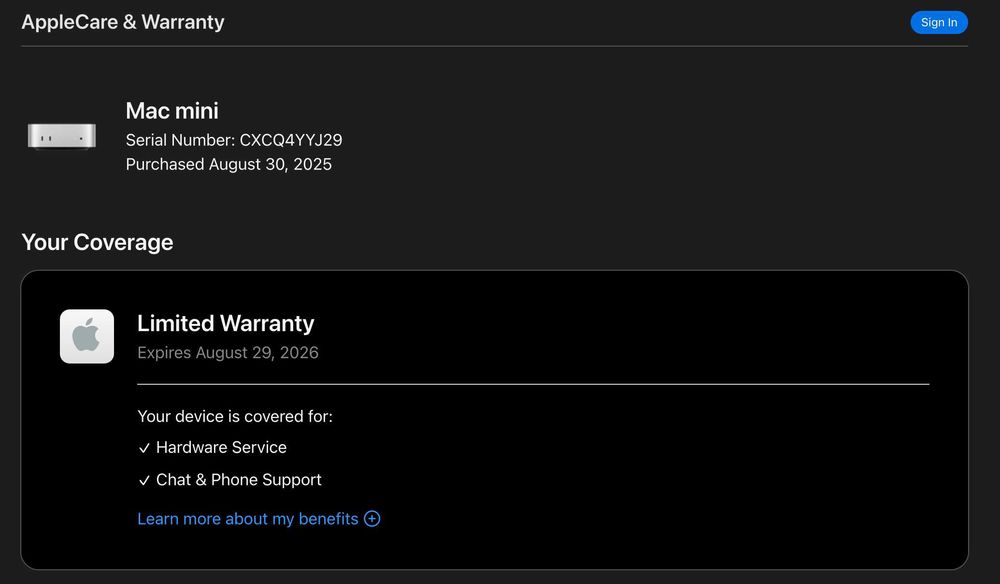This screenshot has width=1000, height=584.
Task: Click the Apple logo icon in coverage card
Action: [x=86, y=336]
